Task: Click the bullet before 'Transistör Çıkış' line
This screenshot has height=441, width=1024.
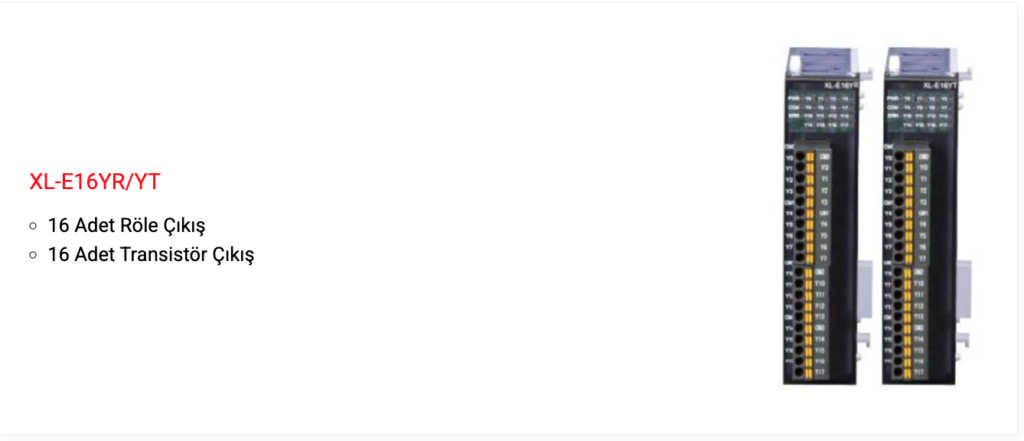Action: (x=33, y=255)
